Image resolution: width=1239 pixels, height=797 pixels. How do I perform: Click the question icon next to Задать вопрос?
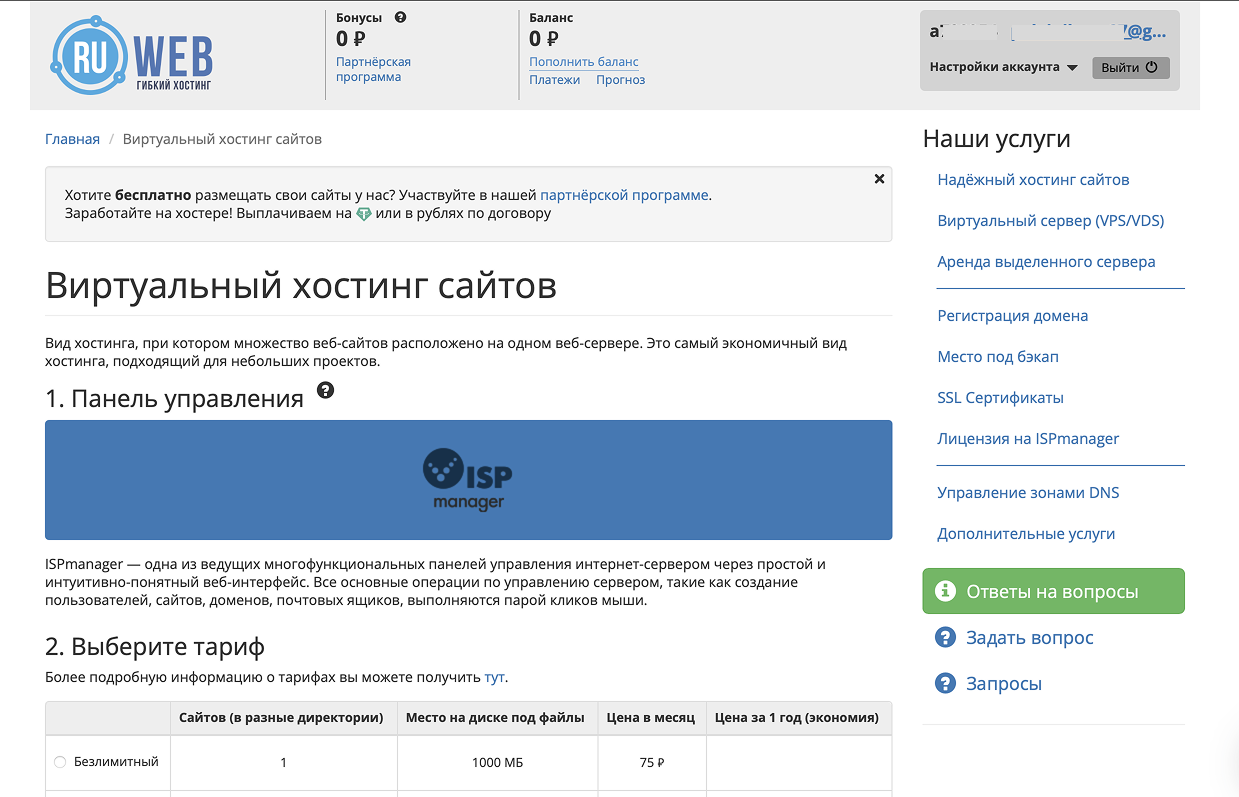(x=945, y=637)
